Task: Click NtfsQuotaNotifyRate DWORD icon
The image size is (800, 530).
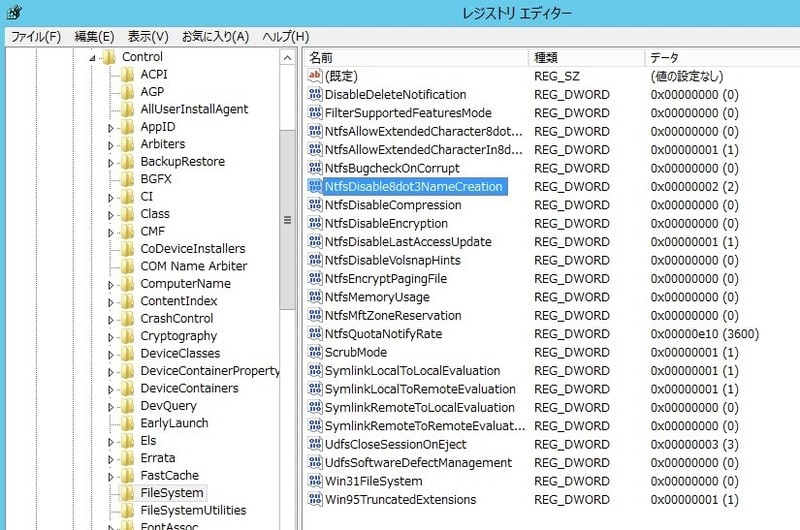Action: 315,333
